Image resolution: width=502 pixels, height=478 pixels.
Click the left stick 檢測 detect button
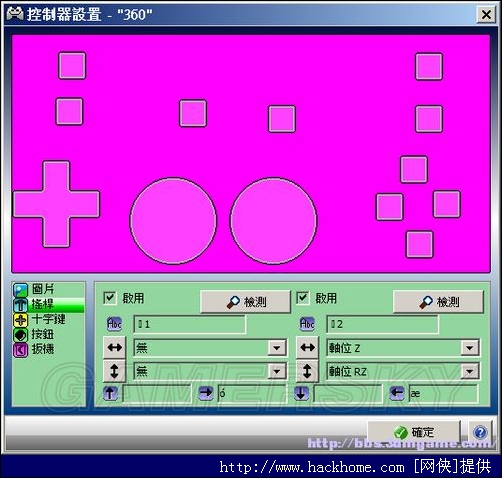point(246,302)
